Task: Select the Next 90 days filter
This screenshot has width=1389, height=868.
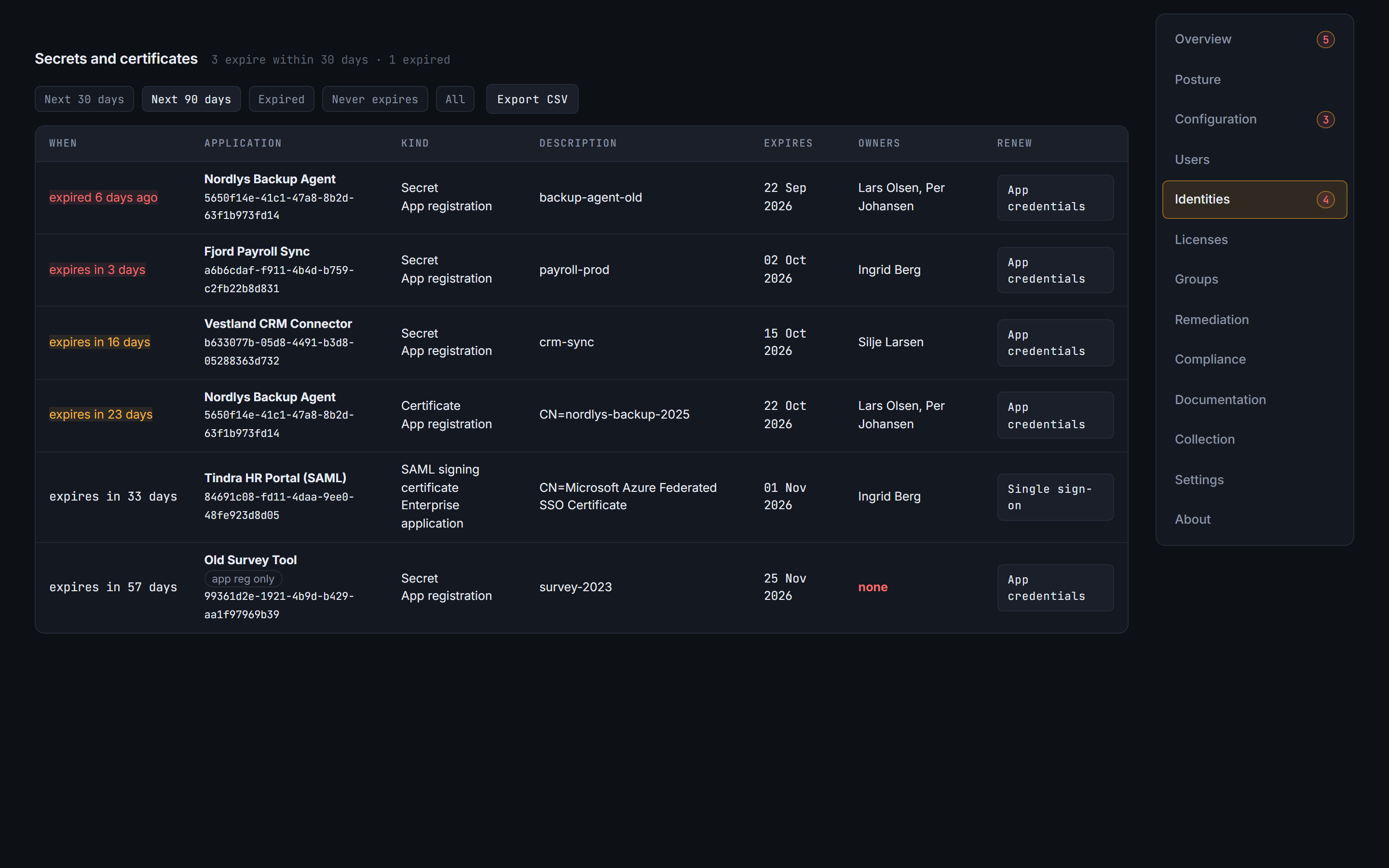Action: click(x=191, y=99)
